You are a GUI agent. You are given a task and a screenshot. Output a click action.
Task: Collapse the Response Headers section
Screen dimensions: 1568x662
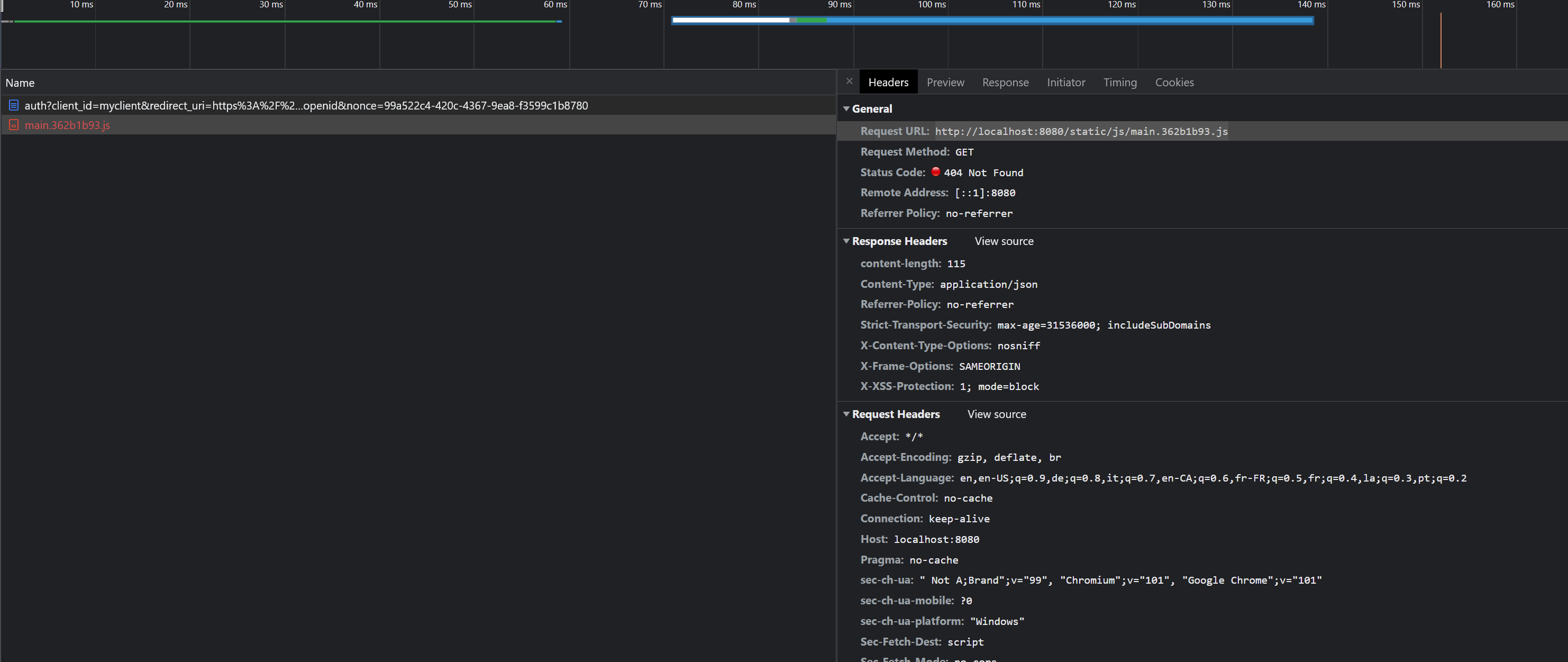pyautogui.click(x=847, y=241)
